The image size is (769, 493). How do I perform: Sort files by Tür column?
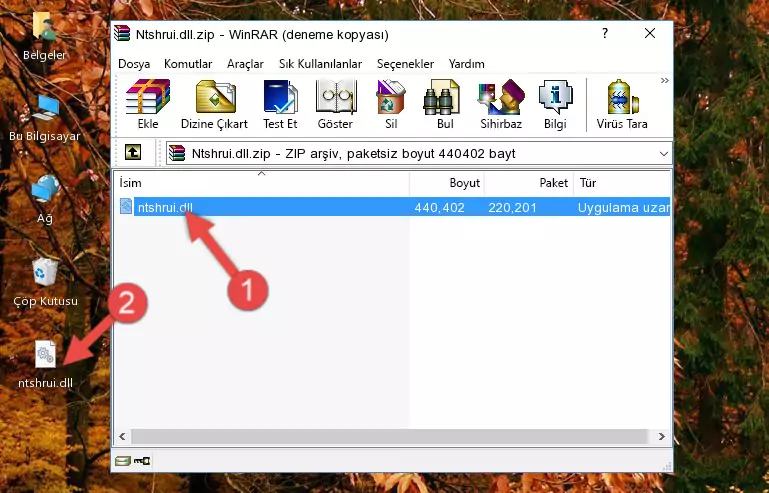[621, 182]
